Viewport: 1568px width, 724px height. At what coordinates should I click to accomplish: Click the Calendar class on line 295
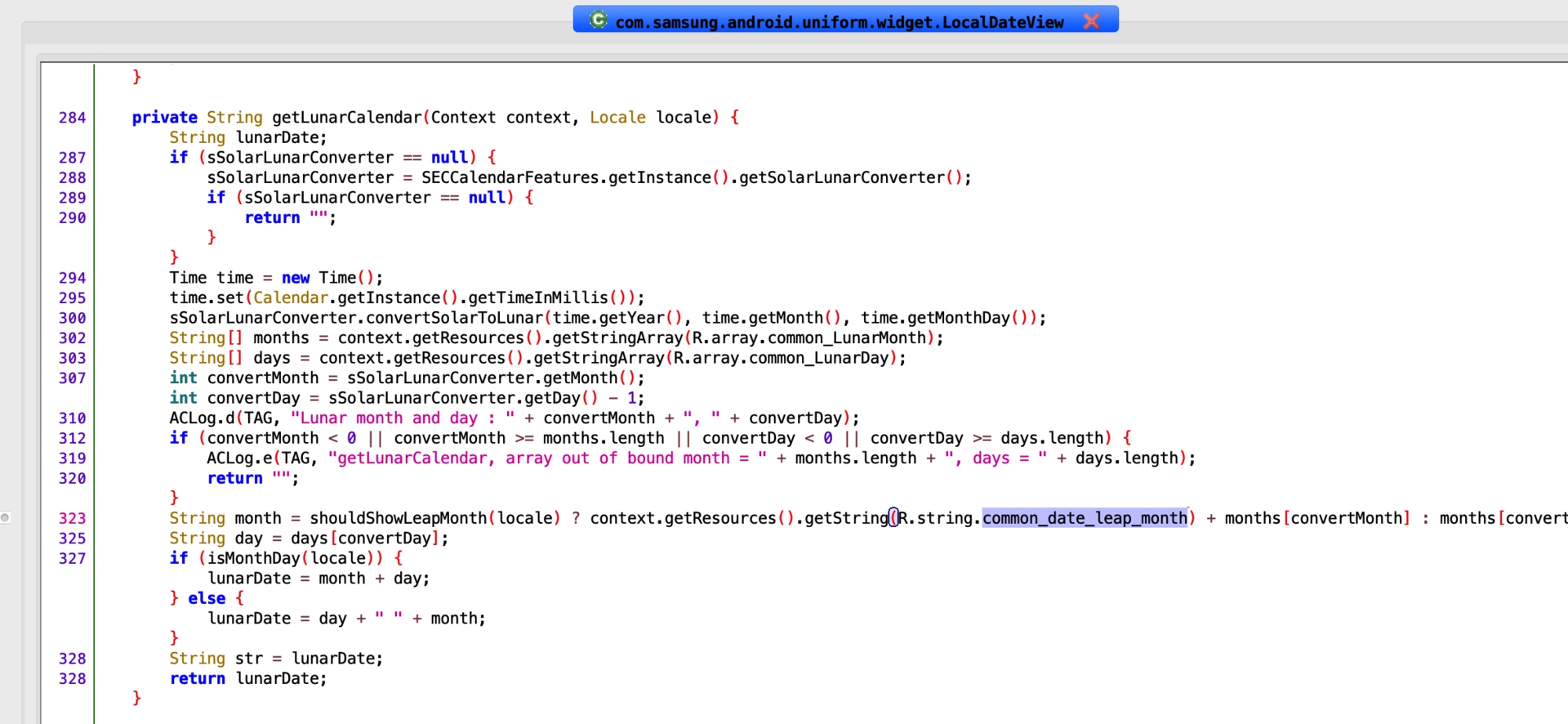291,298
